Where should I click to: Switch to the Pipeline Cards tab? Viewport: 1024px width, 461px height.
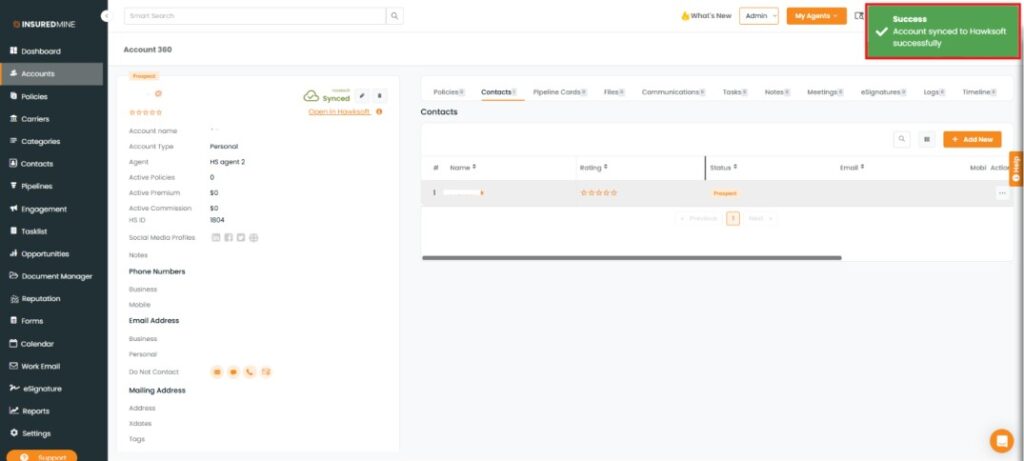[560, 92]
